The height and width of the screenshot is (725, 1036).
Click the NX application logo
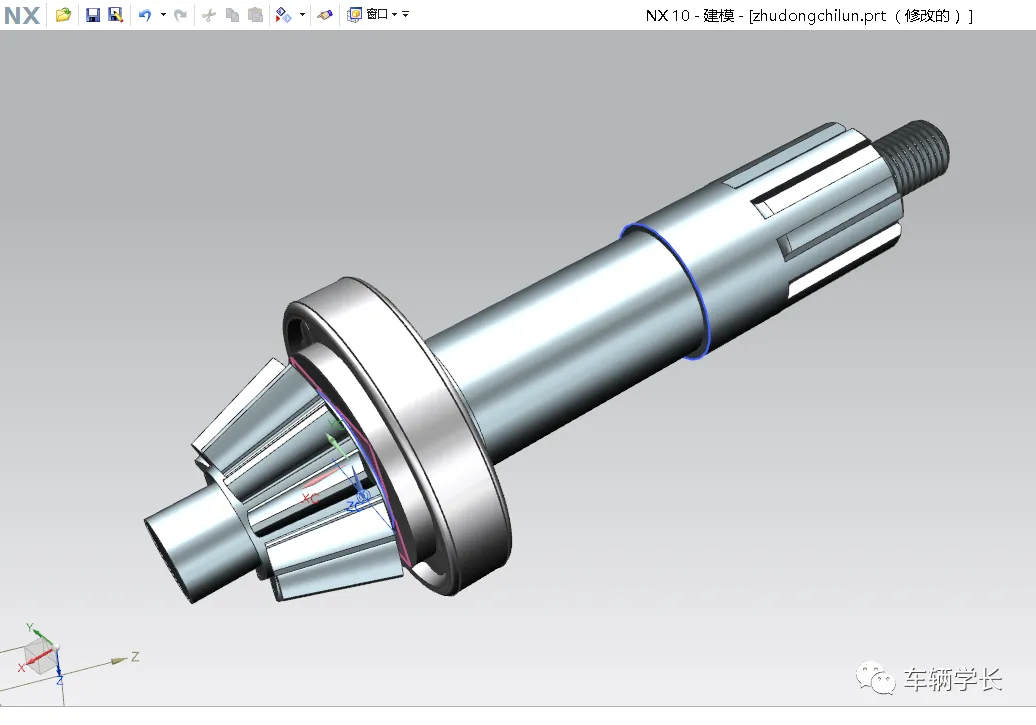tap(22, 15)
